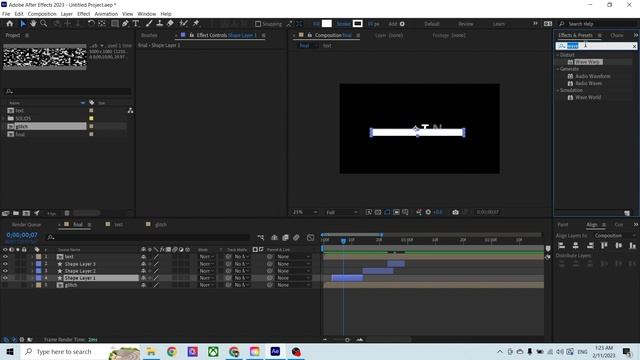Screen dimensions: 640x360
Task: Pick the Eraser tool
Action: click(x=170, y=24)
